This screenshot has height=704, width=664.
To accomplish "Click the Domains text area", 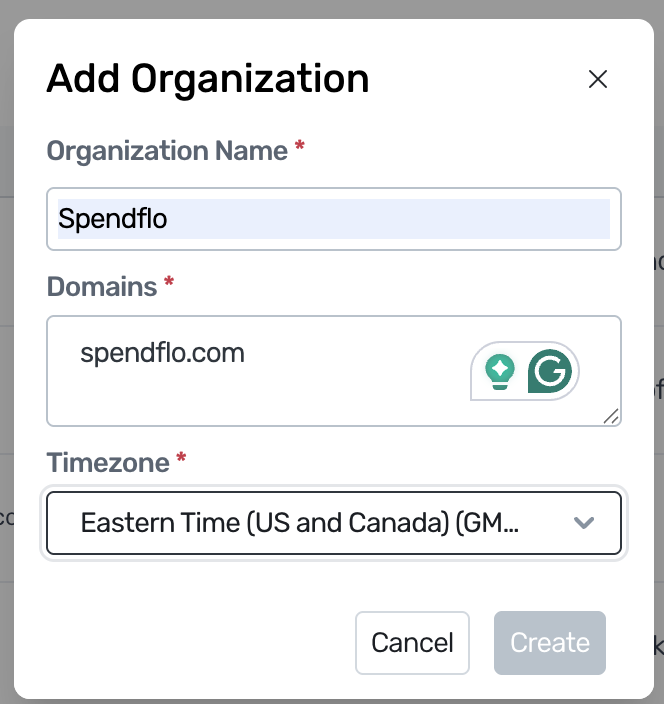I will 334,371.
